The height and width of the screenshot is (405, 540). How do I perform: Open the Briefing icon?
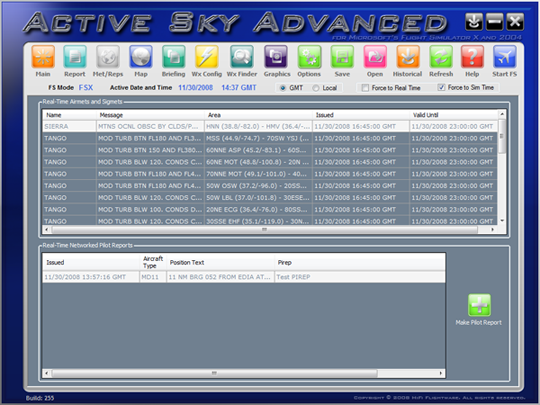pyautogui.click(x=174, y=56)
